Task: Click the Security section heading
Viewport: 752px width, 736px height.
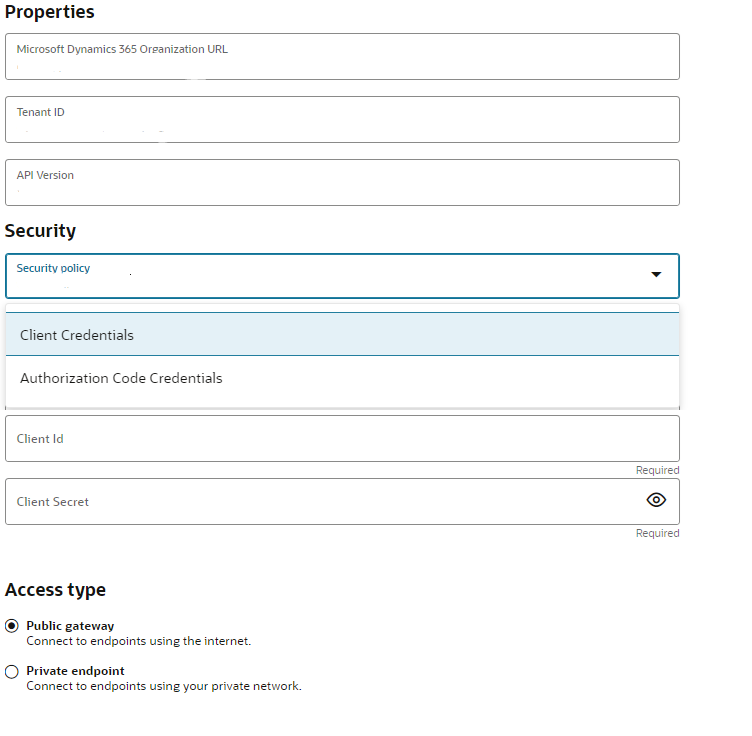Action: click(x=40, y=231)
